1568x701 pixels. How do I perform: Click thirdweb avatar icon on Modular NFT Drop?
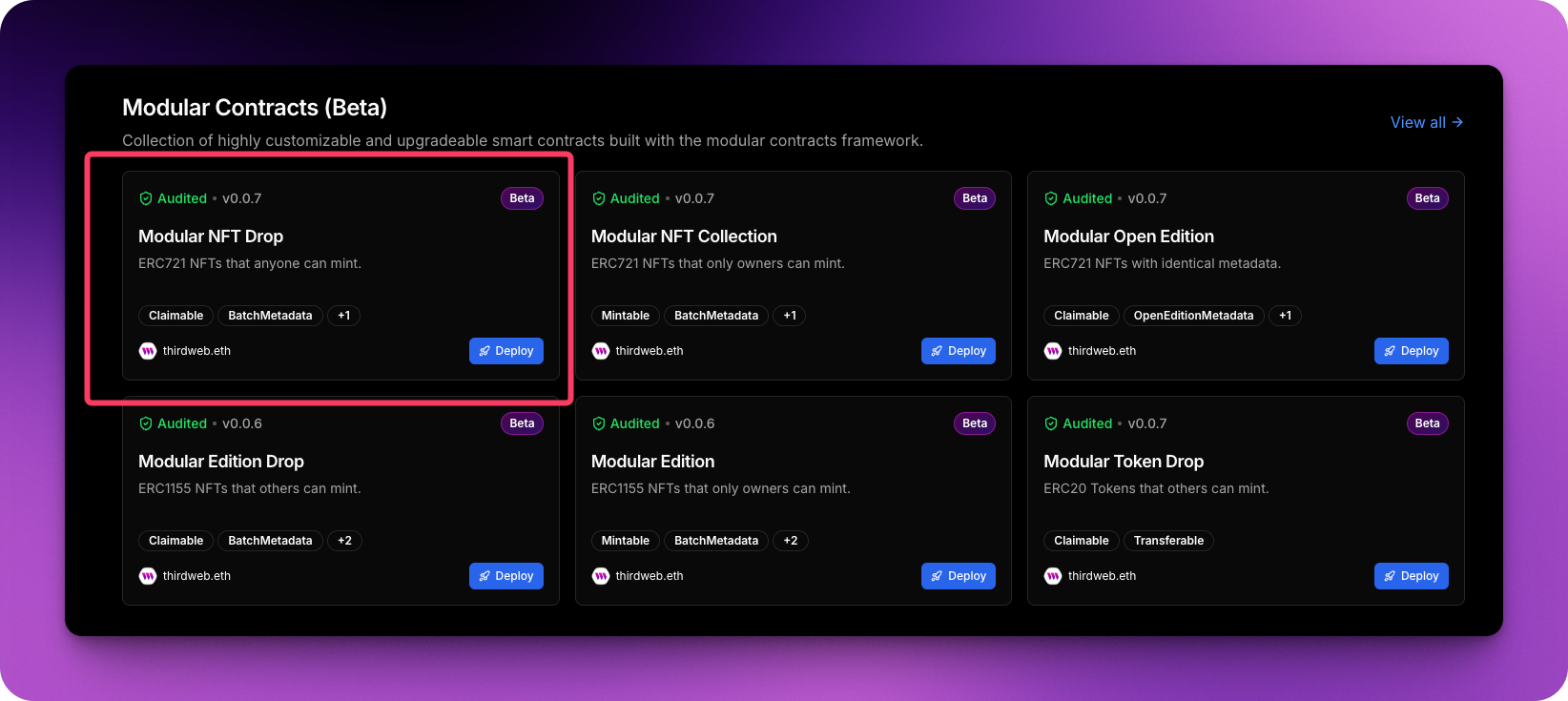pyautogui.click(x=148, y=351)
